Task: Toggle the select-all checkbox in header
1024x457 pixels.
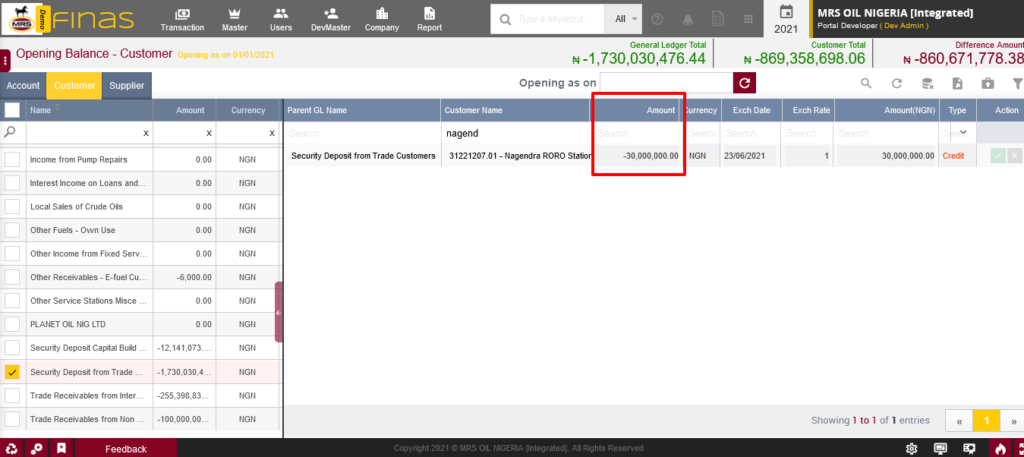Action: pyautogui.click(x=12, y=110)
